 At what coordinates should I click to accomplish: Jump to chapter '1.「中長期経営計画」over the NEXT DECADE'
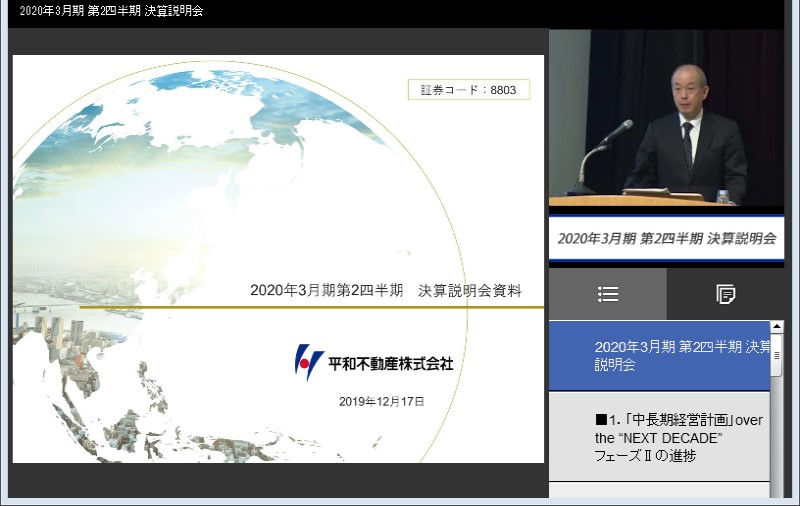pos(659,437)
